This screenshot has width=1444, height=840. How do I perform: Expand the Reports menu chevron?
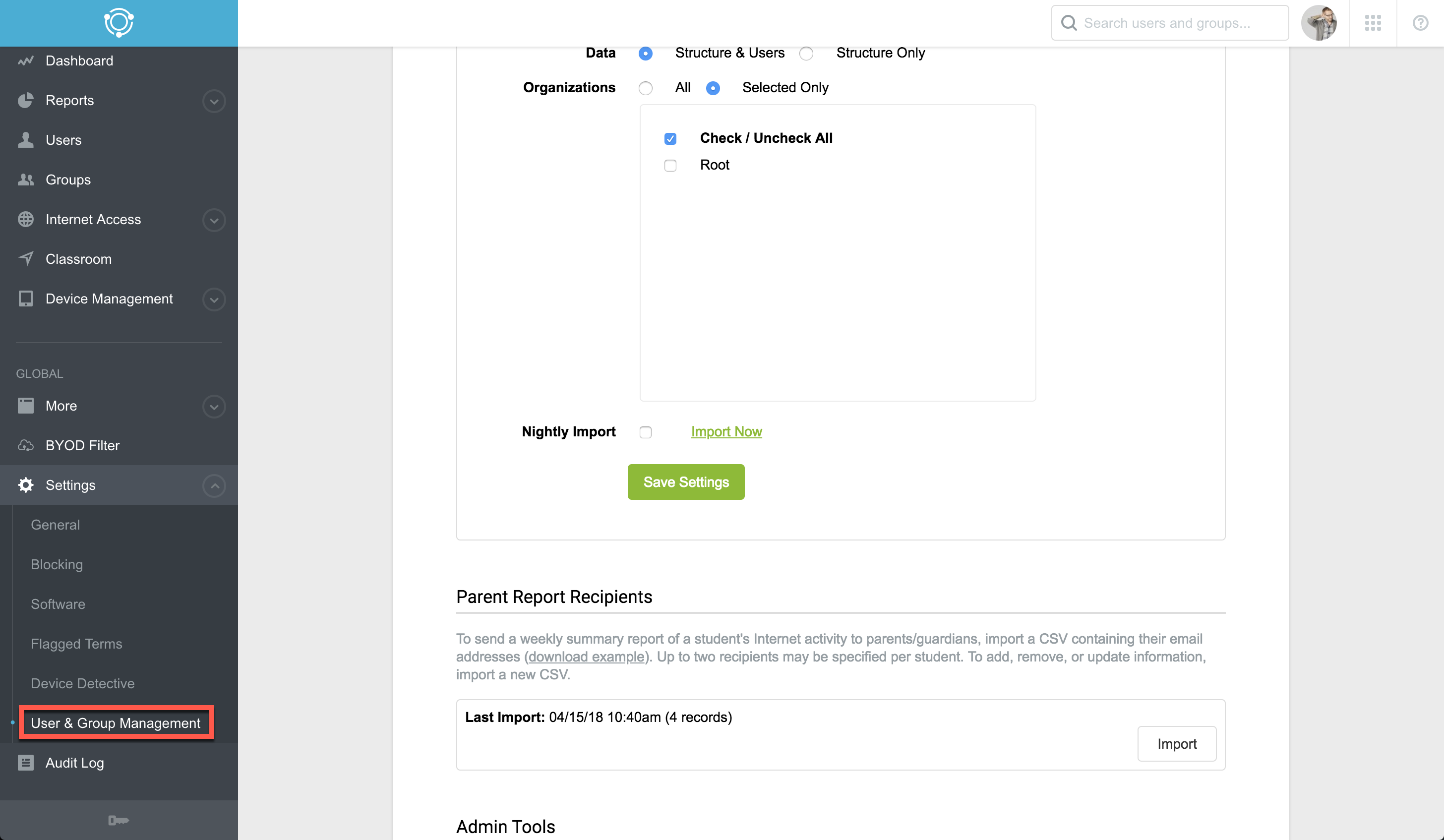click(214, 102)
